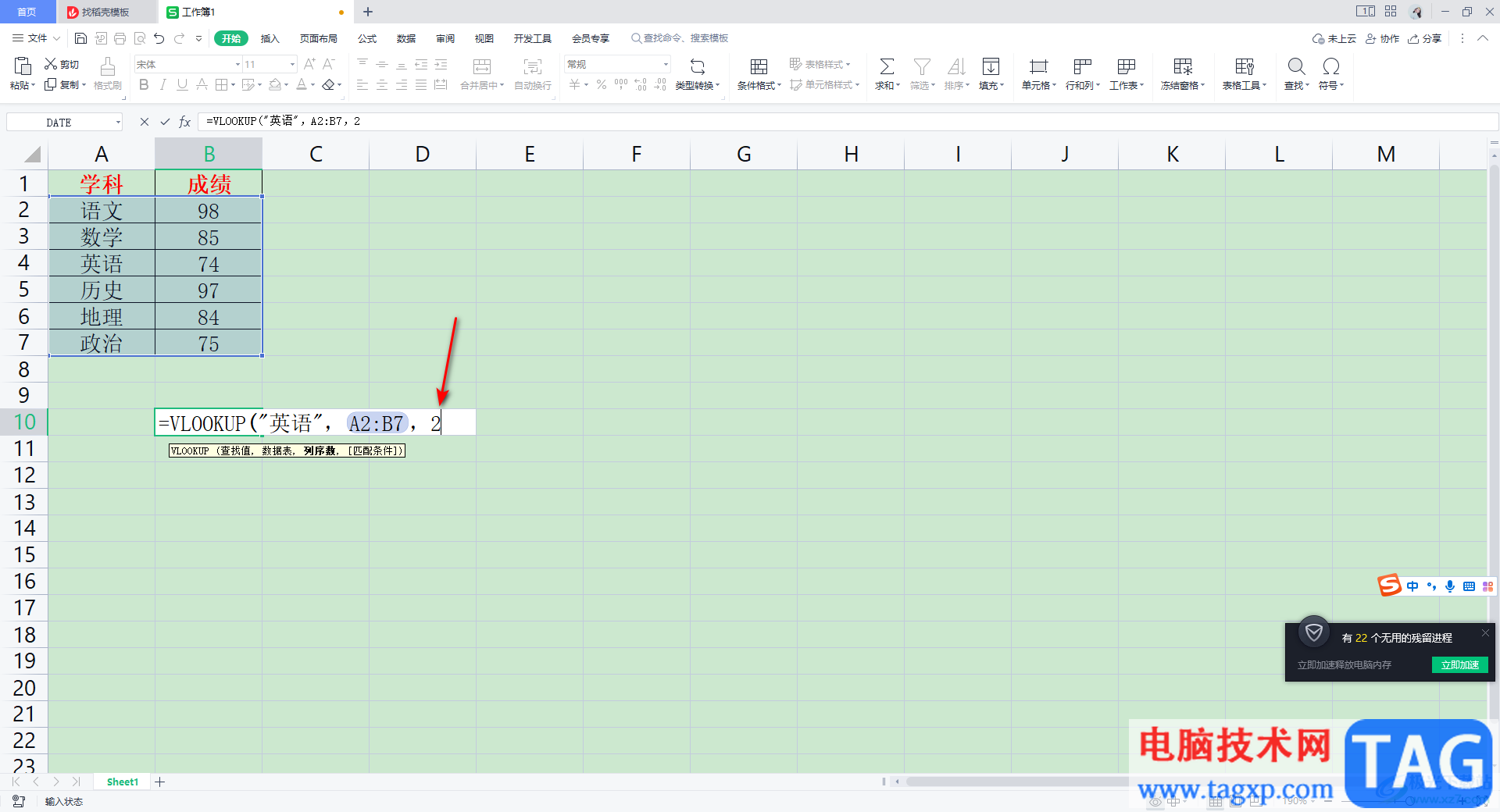Click the Format Painter brush icon
Image resolution: width=1500 pixels, height=812 pixels.
pyautogui.click(x=108, y=66)
